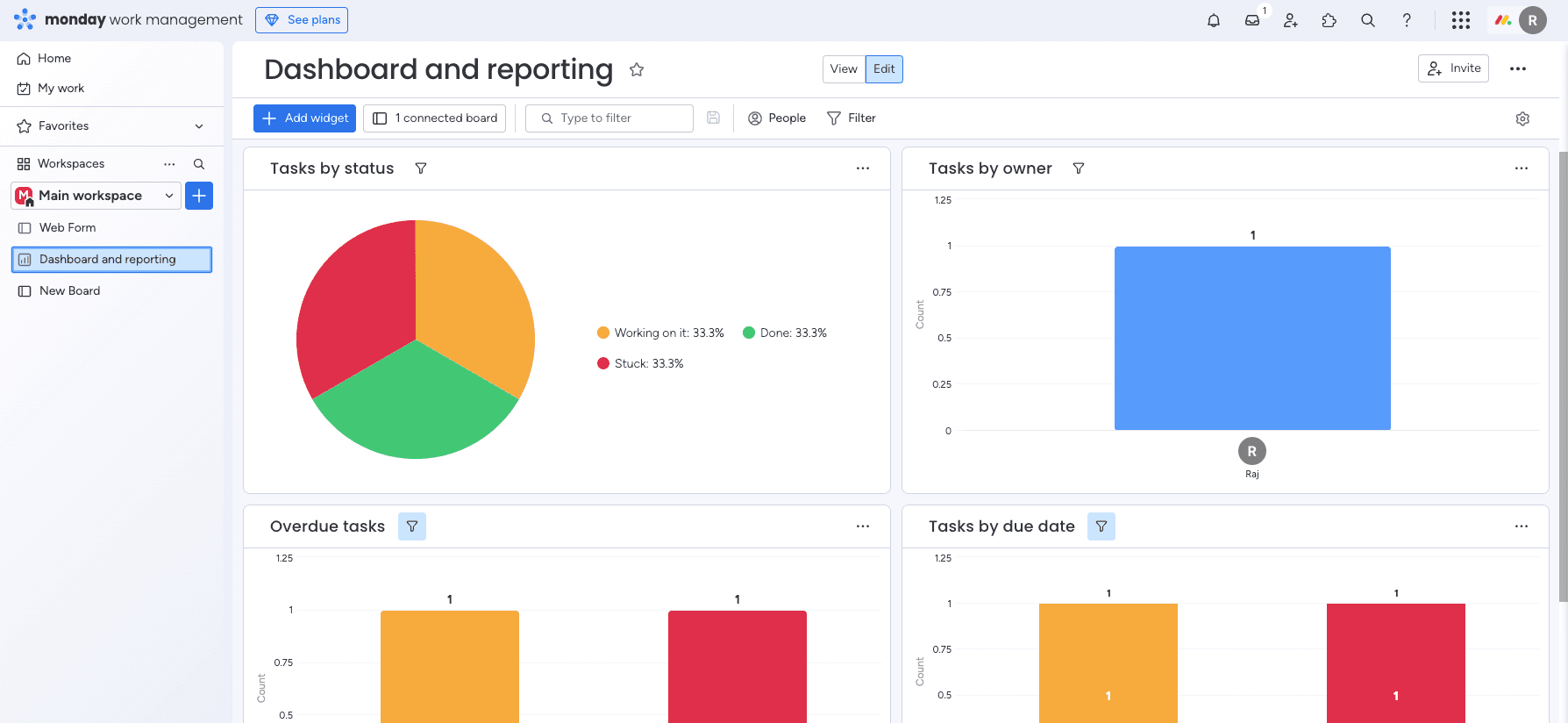Expand the Favorites section
The image size is (1568, 723).
199,126
